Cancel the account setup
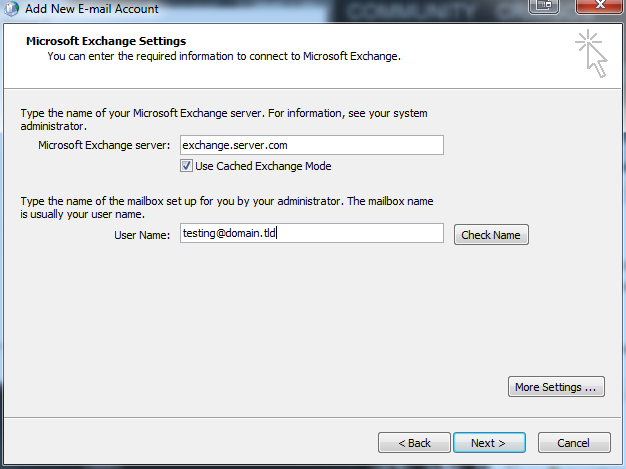Screen dimensions: 626x469 point(573,442)
